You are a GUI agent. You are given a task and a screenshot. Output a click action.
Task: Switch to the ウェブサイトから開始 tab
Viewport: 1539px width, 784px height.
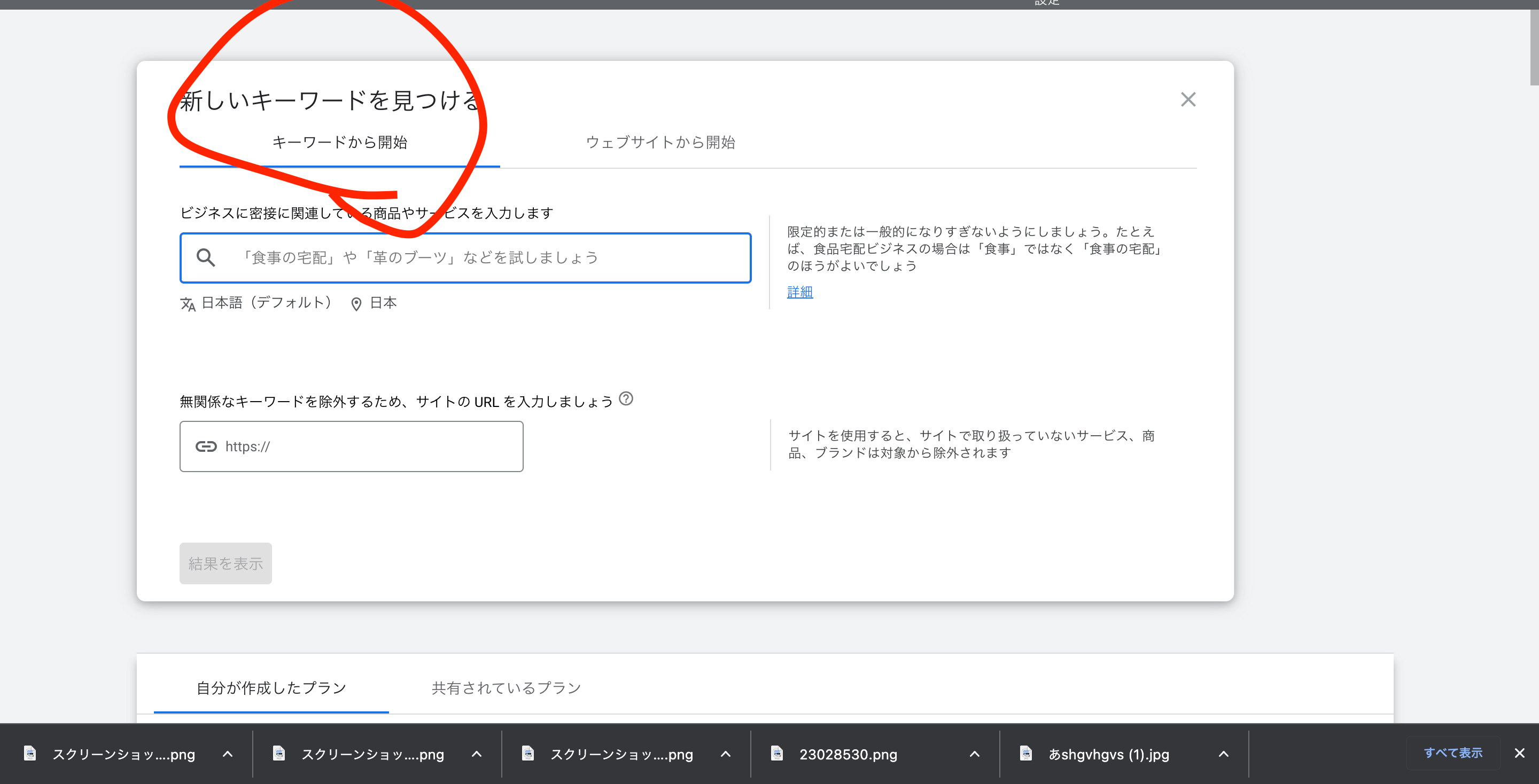point(659,142)
